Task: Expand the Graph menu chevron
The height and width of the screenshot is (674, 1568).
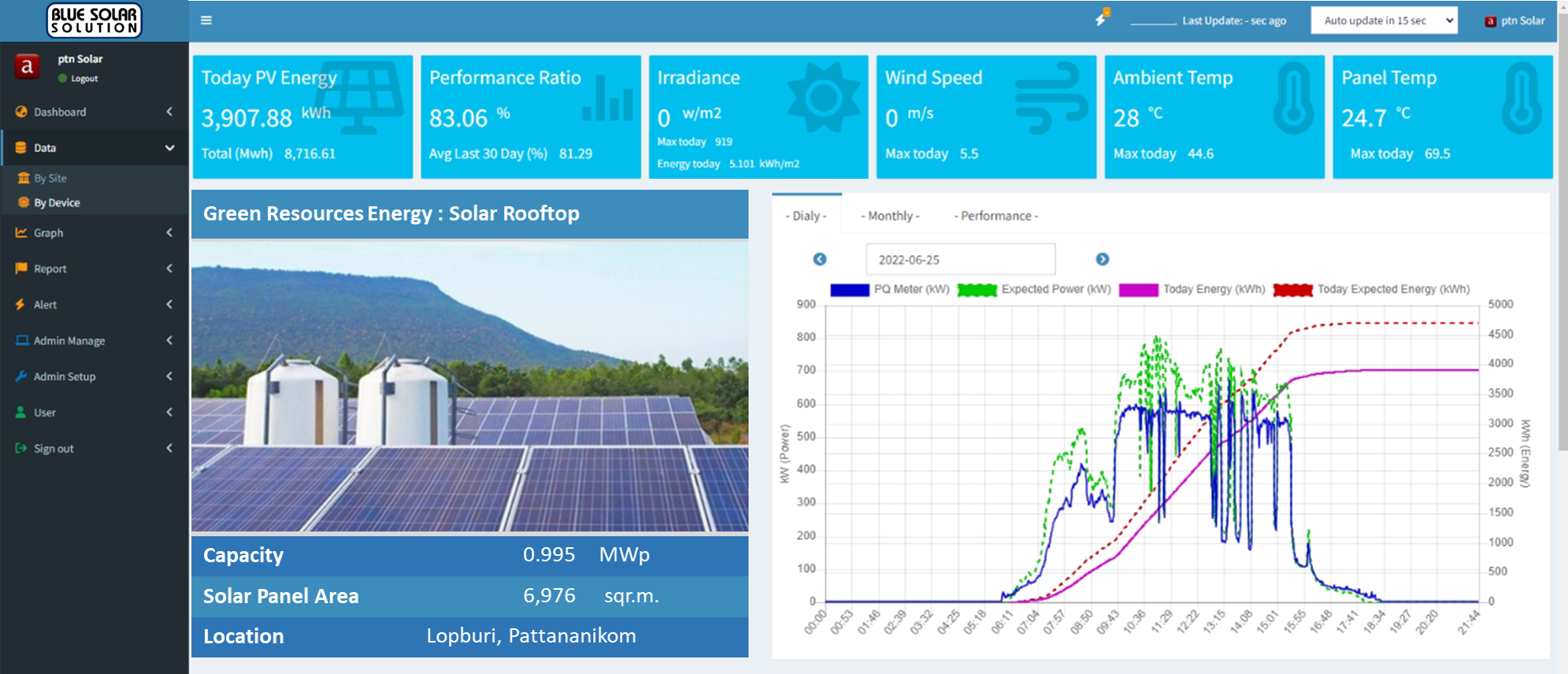Action: tap(169, 232)
